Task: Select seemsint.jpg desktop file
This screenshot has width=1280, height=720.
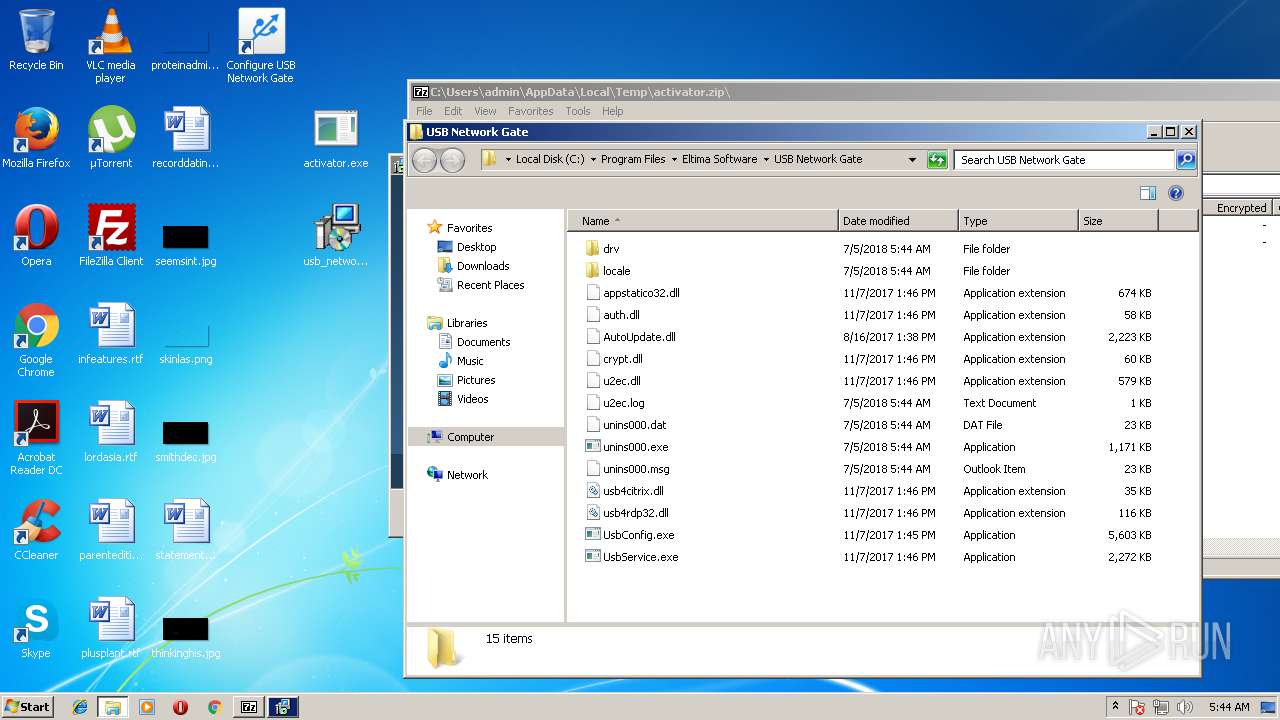Action: point(185,244)
